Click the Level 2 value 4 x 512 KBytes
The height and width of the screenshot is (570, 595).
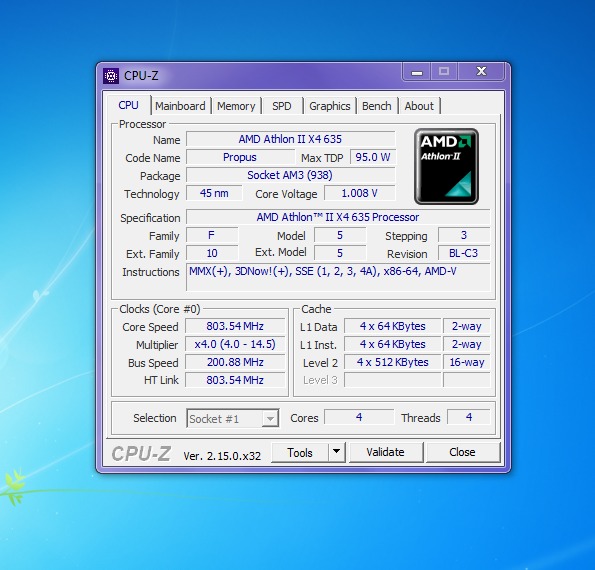pos(393,362)
